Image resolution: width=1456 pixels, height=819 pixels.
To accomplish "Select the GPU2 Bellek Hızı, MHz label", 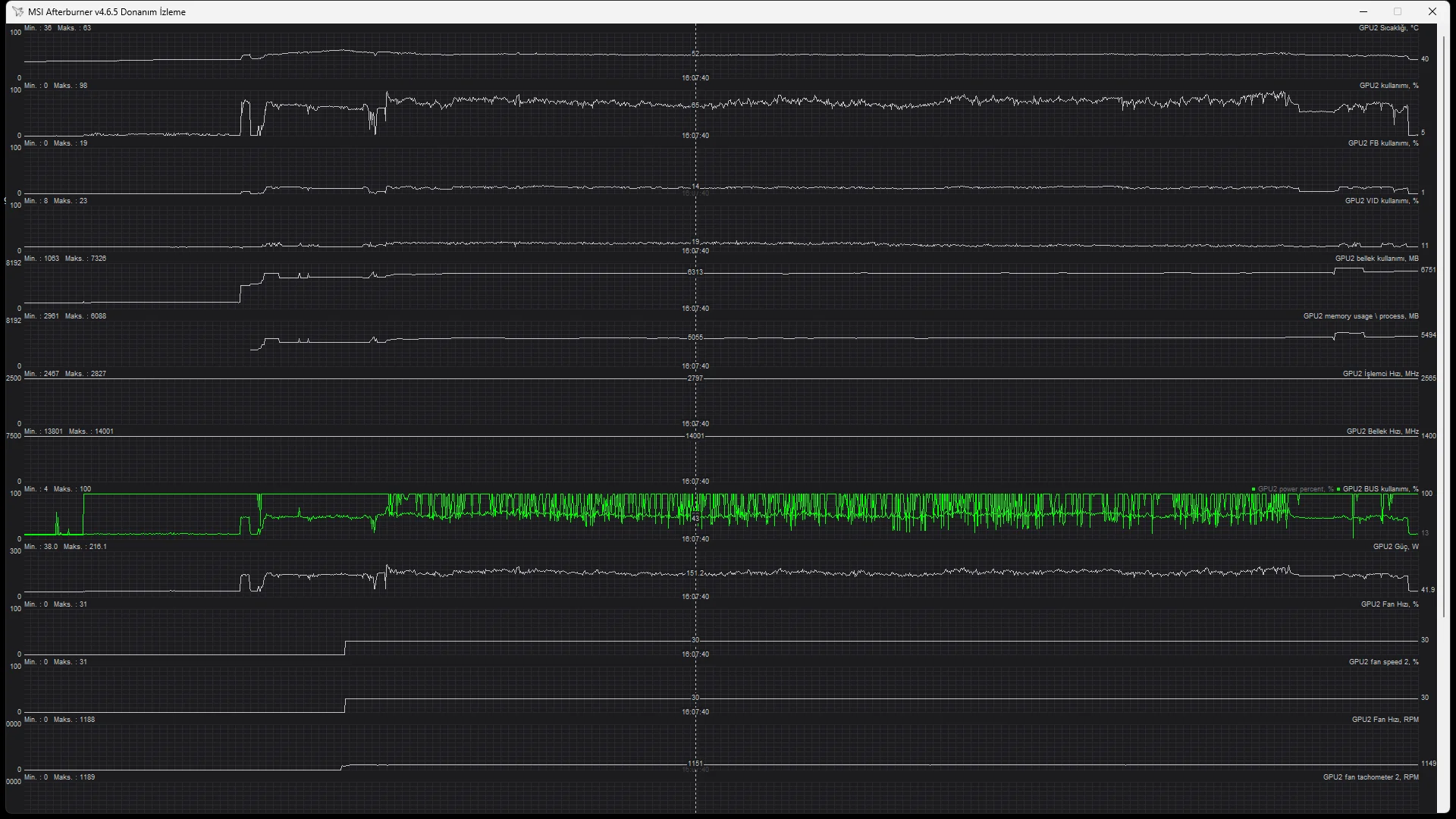I will pyautogui.click(x=1382, y=431).
